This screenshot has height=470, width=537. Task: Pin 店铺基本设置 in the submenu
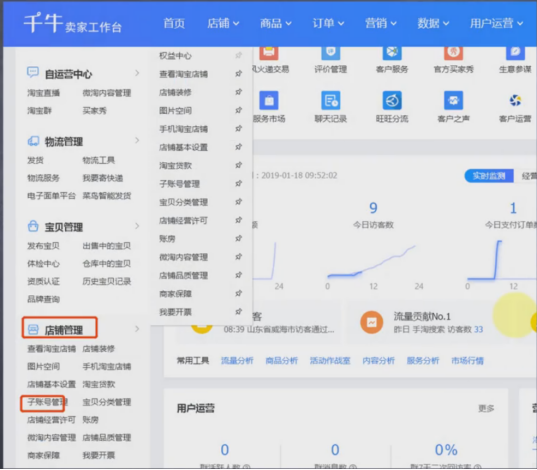click(x=239, y=147)
